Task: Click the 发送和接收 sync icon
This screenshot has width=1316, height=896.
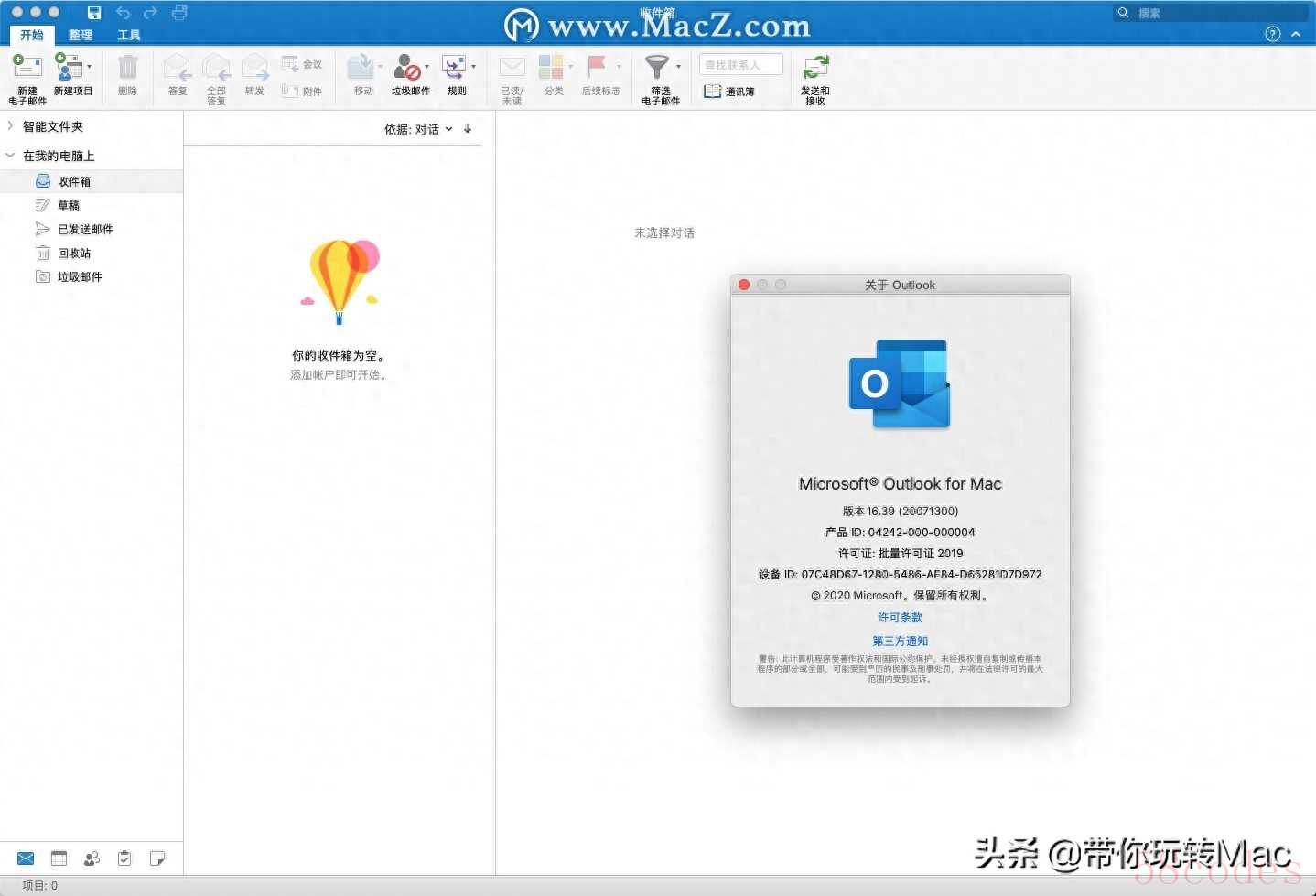Action: [x=815, y=67]
